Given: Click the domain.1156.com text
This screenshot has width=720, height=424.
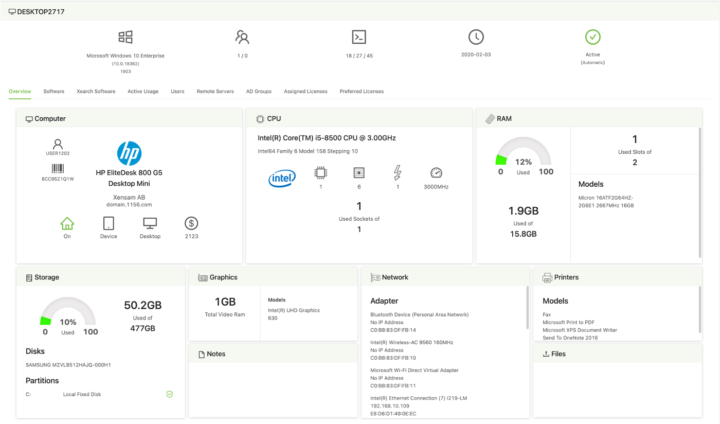Looking at the screenshot, I should [x=129, y=204].
